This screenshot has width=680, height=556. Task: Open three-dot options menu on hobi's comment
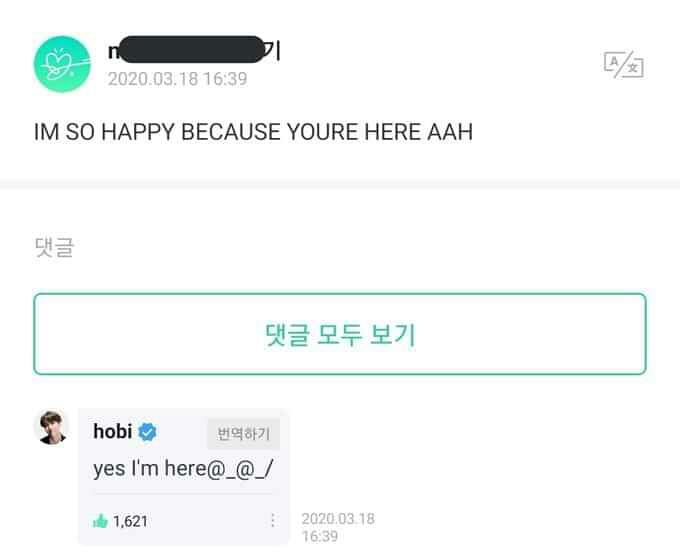272,520
